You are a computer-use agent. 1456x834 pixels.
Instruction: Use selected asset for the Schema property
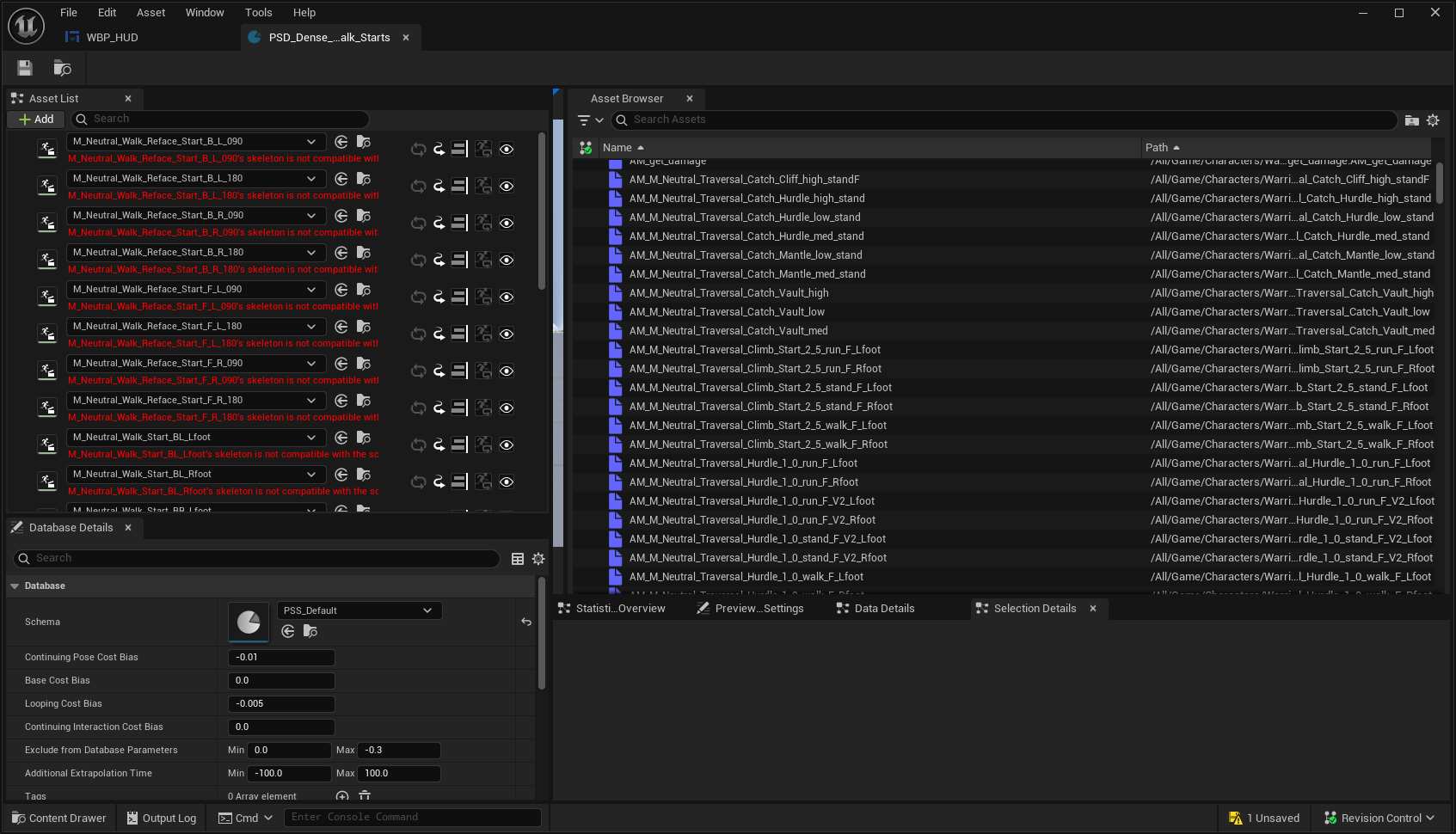point(288,631)
